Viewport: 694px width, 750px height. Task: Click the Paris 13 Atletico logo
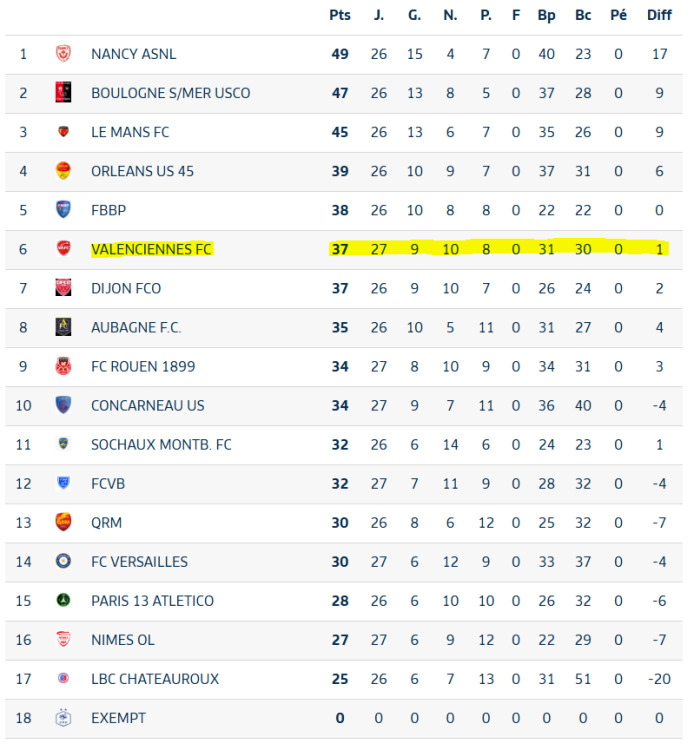(63, 601)
